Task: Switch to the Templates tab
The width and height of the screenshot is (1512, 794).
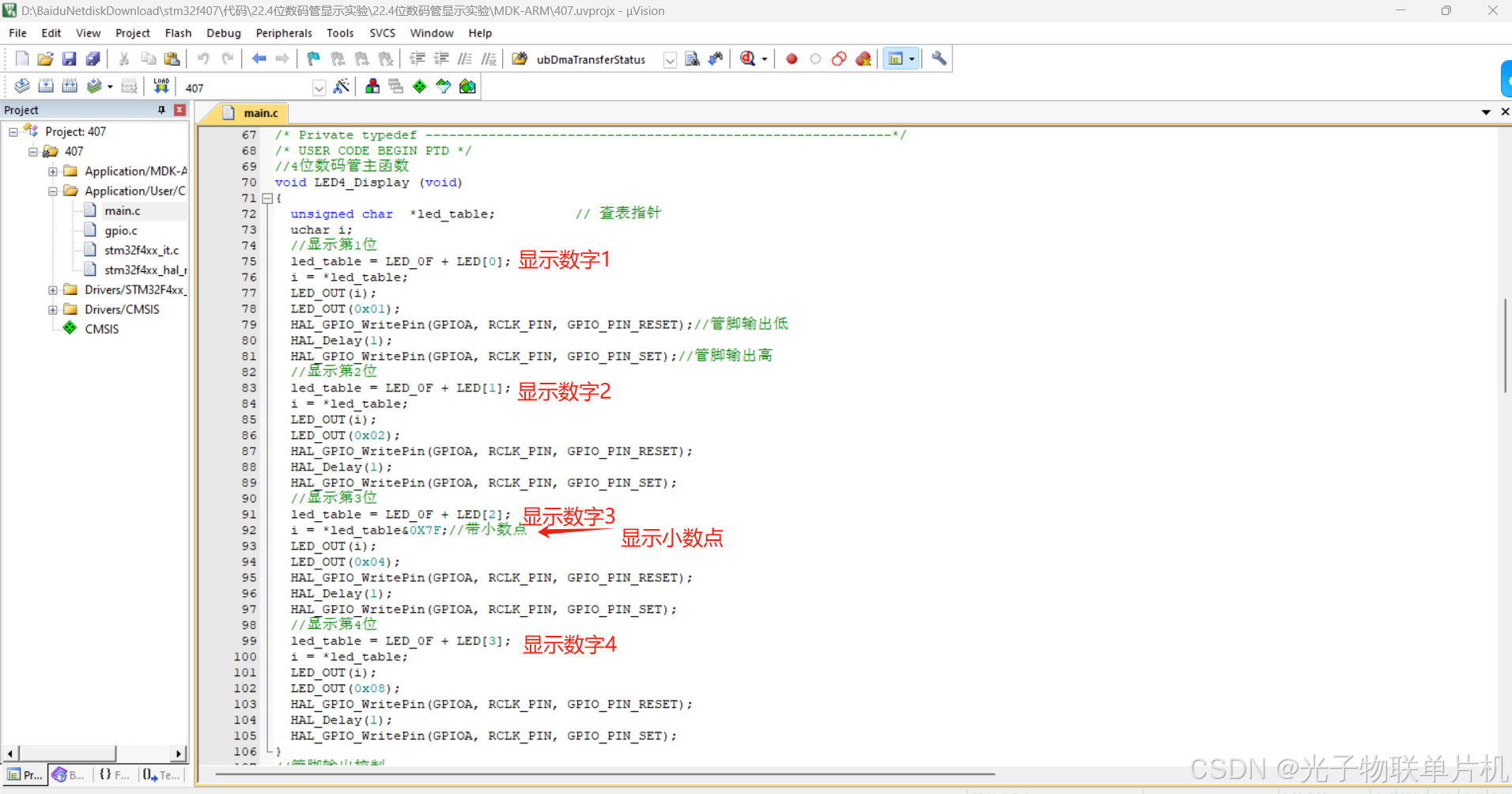Action: click(162, 775)
